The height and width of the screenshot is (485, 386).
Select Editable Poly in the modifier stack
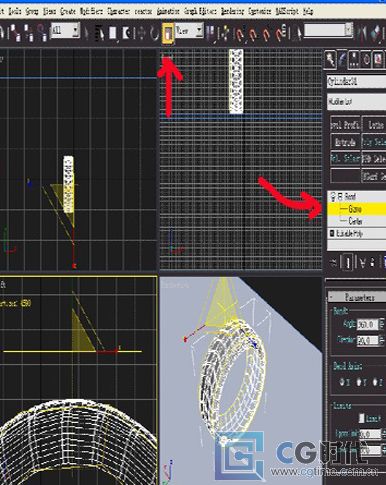[x=356, y=233]
